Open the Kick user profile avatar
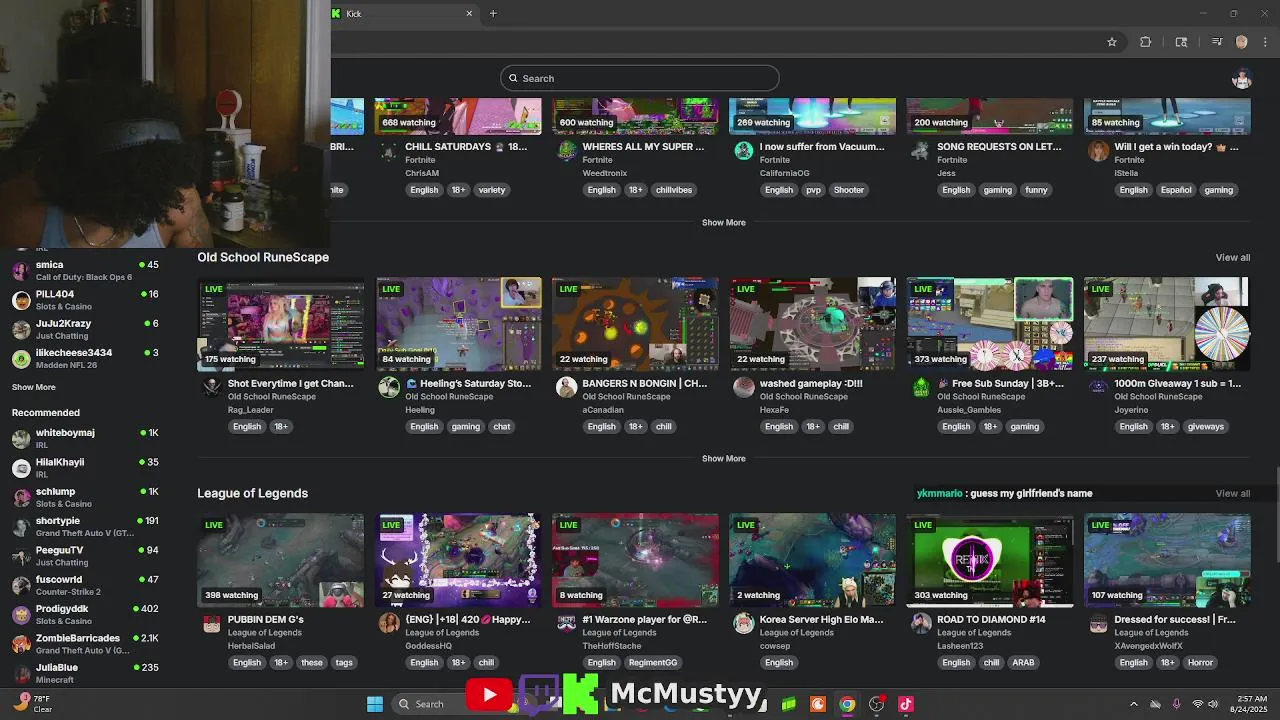The height and width of the screenshot is (720, 1280). [1242, 79]
